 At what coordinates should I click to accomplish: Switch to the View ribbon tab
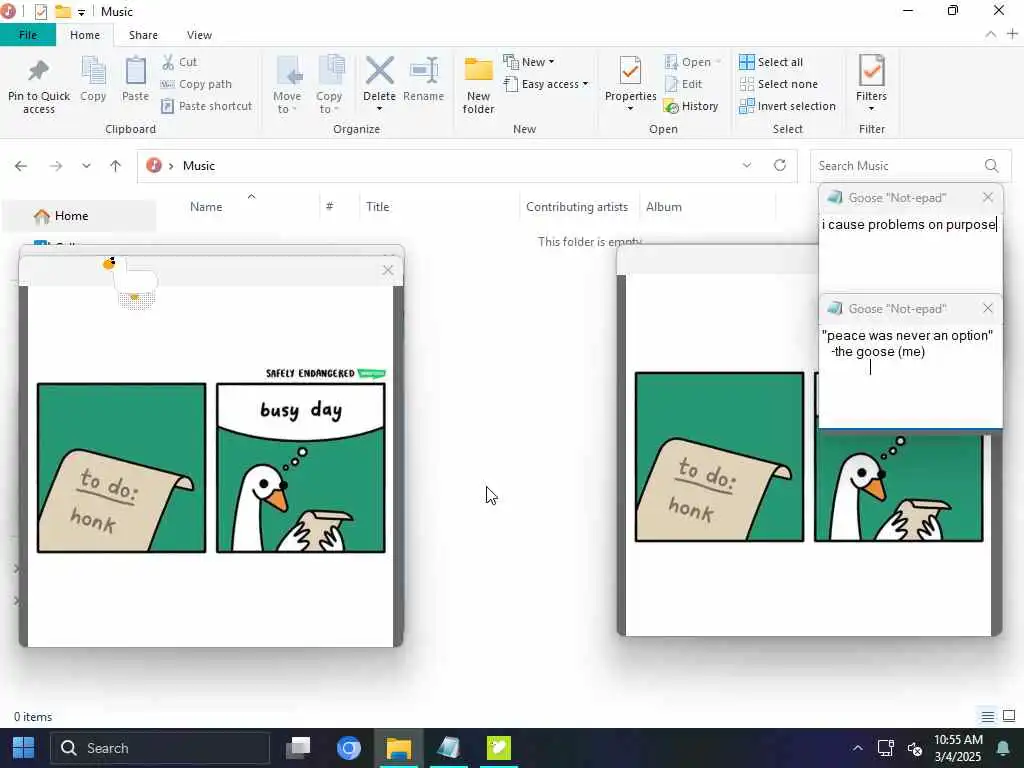(199, 35)
